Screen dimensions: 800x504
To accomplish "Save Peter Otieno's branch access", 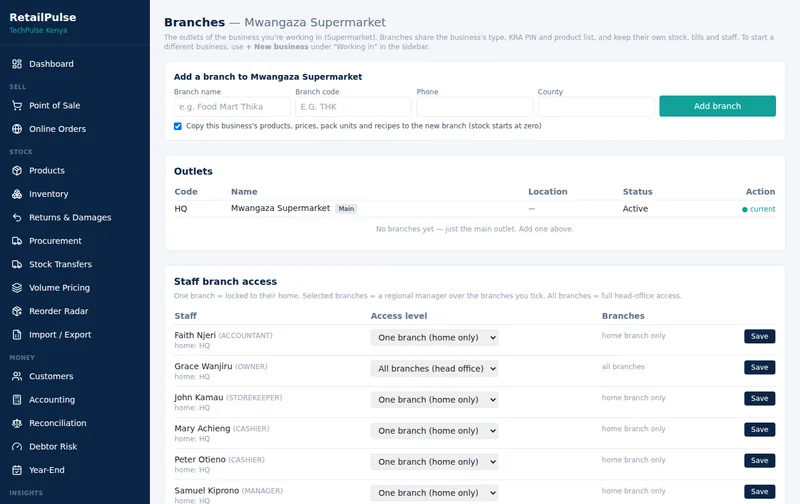I will click(760, 461).
